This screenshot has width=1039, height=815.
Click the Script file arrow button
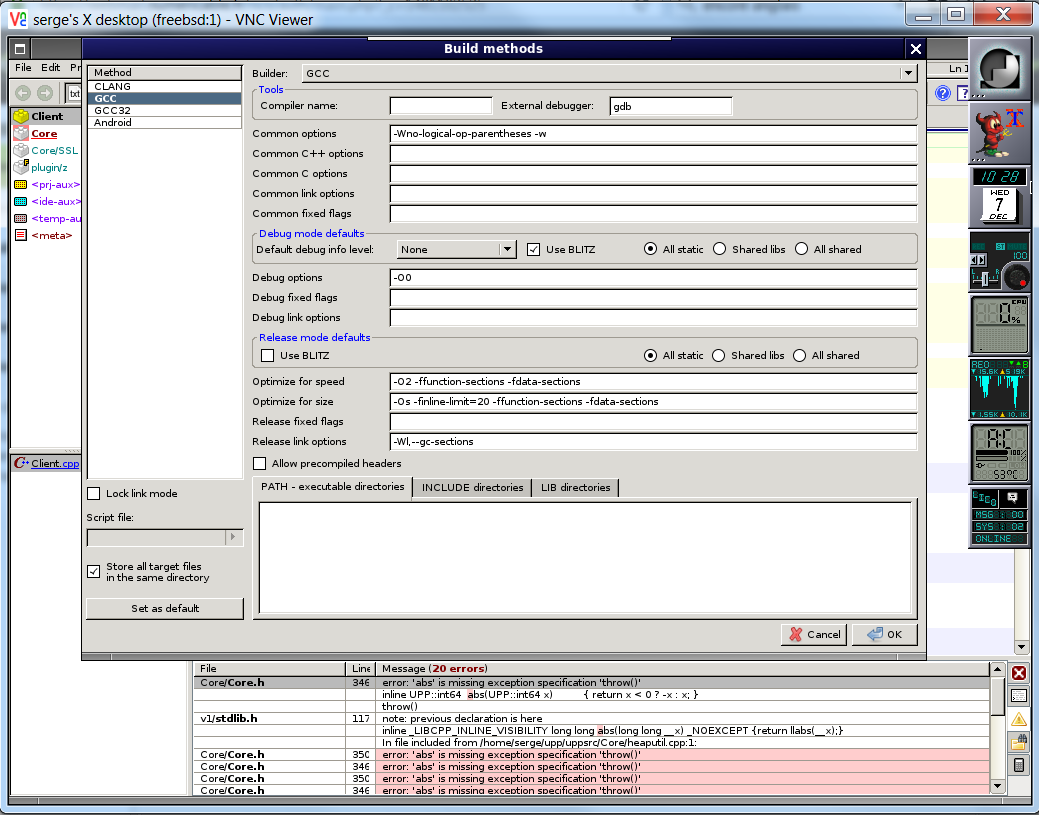point(235,538)
